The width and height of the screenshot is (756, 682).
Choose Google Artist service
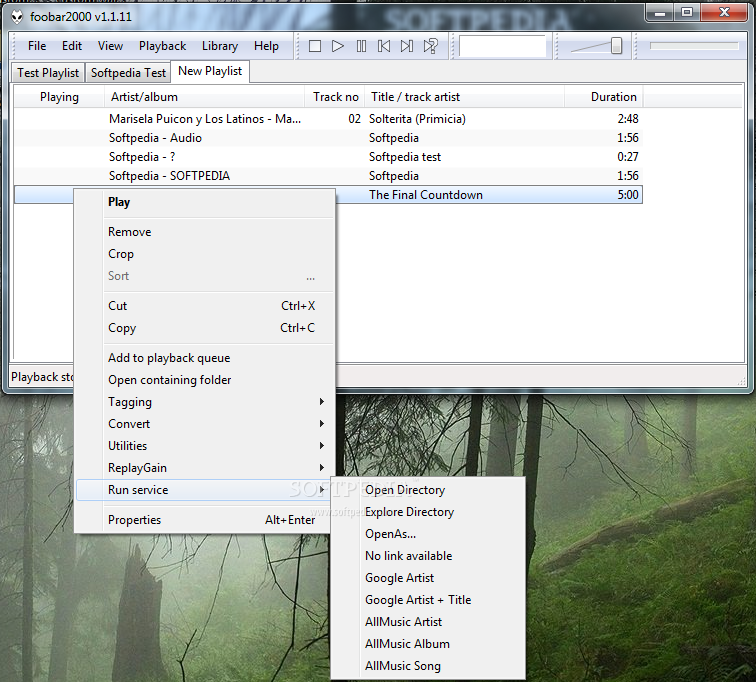click(x=428, y=578)
